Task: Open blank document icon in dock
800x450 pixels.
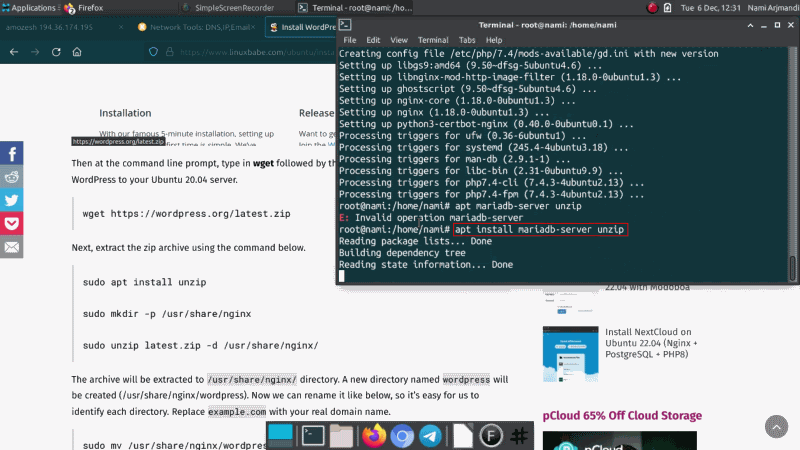Action: pyautogui.click(x=463, y=436)
